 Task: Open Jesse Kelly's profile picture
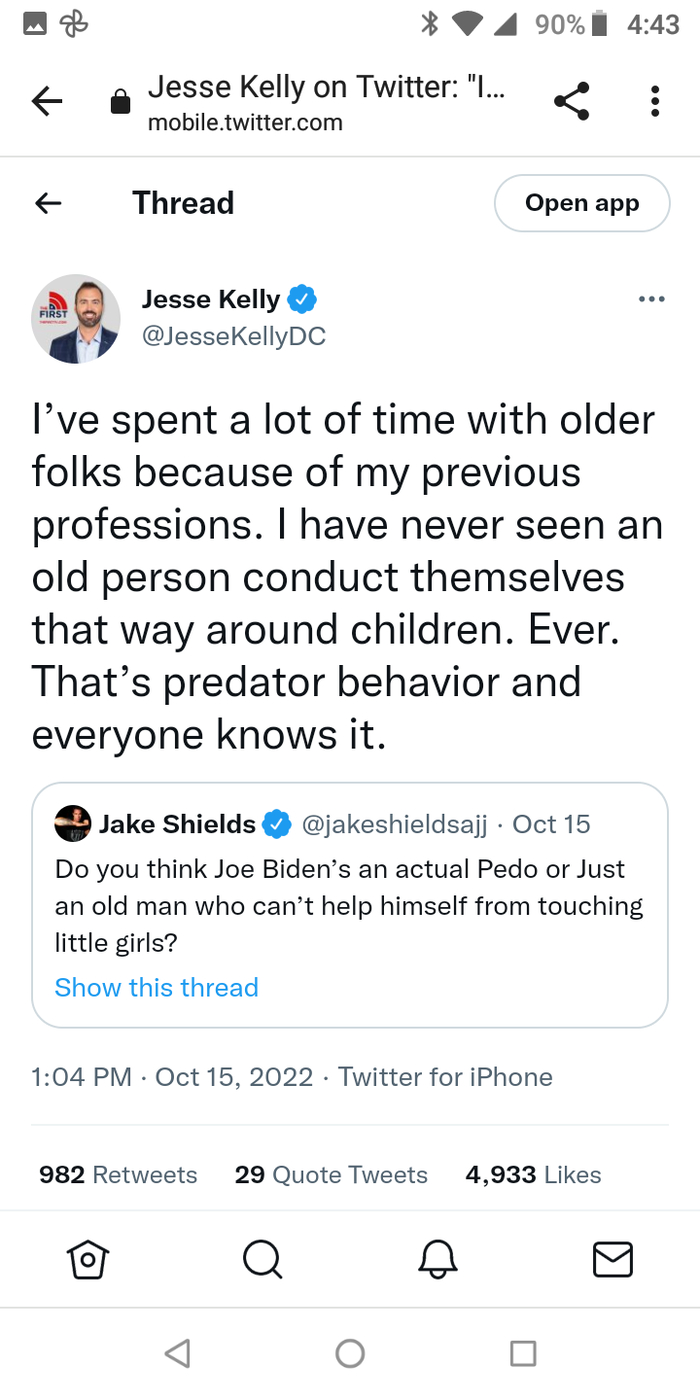pyautogui.click(x=76, y=318)
